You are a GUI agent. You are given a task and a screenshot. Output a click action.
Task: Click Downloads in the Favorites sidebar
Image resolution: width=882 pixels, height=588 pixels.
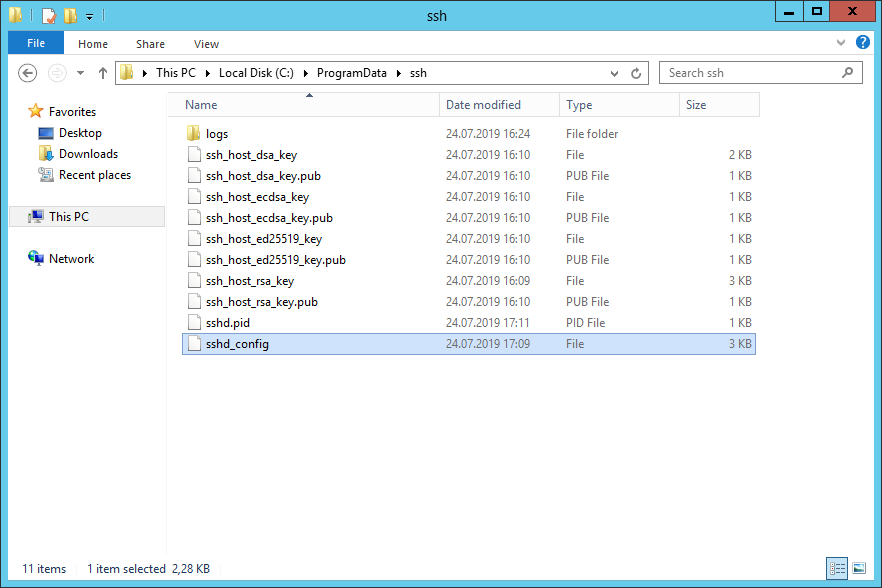(x=90, y=154)
